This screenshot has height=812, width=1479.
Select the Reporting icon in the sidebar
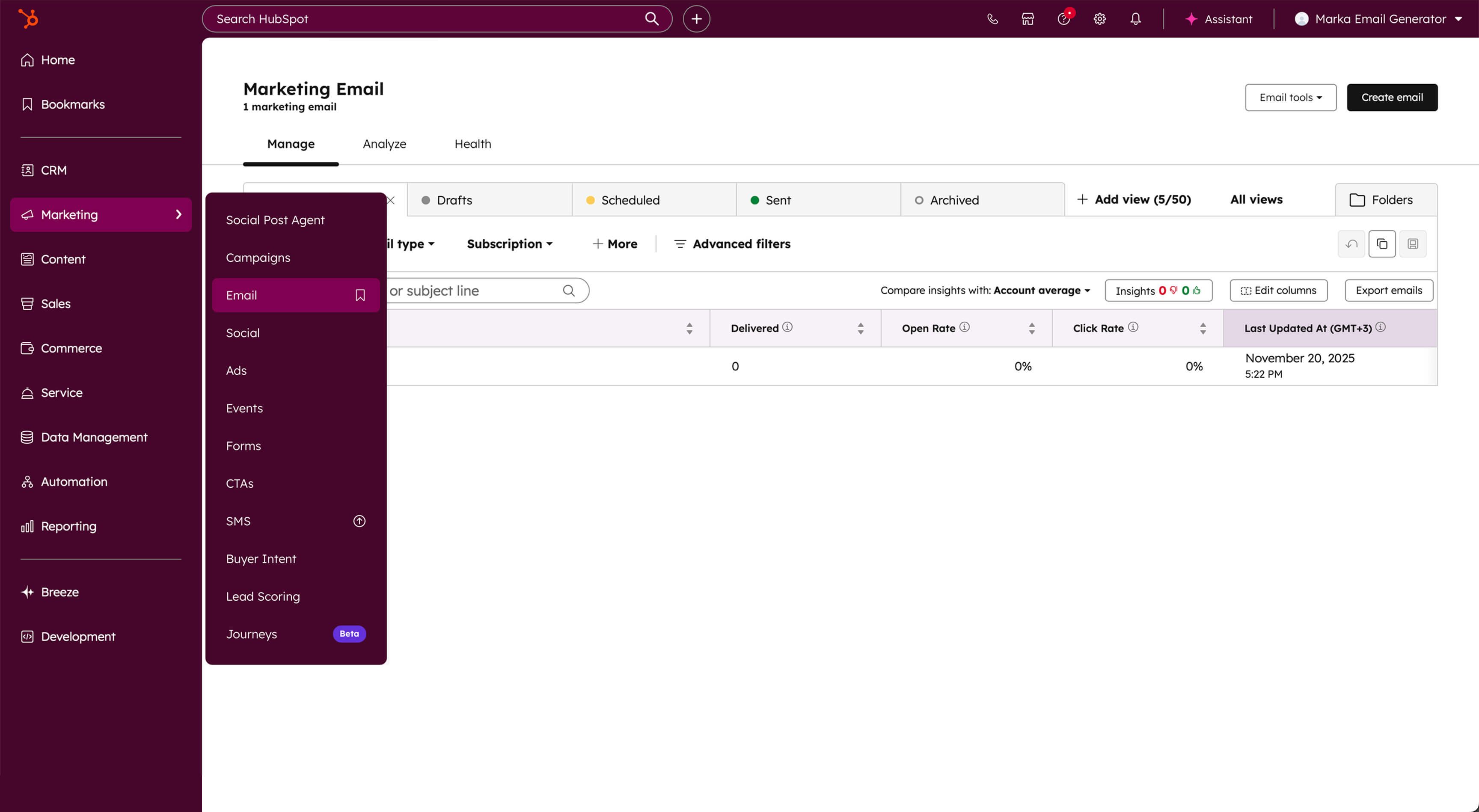tap(27, 526)
